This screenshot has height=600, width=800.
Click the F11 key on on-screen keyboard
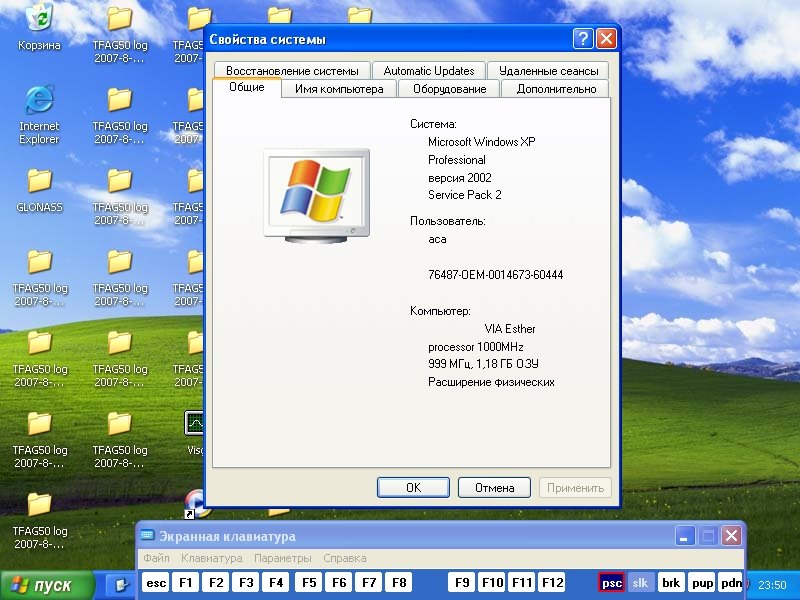point(522,583)
